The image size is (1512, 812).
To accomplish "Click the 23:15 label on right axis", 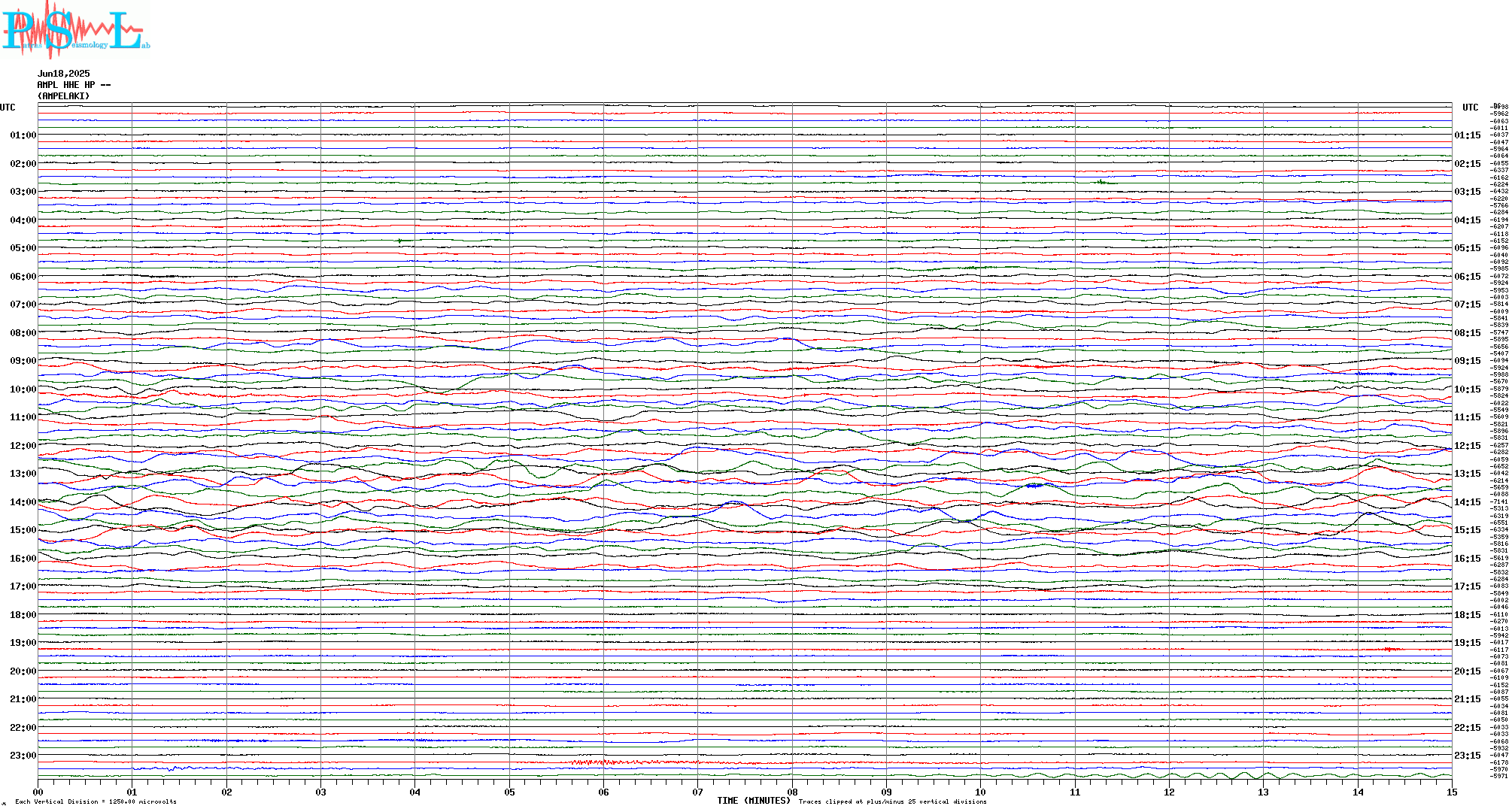I will pos(1468,756).
